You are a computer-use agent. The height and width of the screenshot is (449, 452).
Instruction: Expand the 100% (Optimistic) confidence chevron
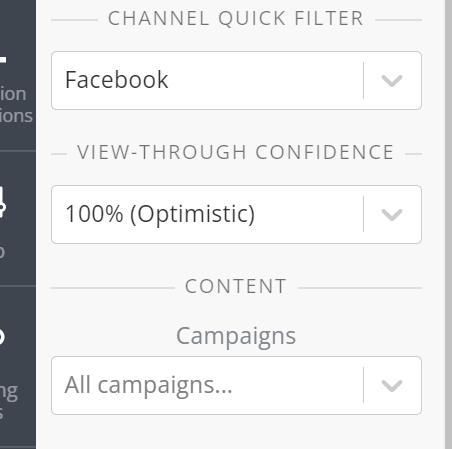tap(392, 215)
